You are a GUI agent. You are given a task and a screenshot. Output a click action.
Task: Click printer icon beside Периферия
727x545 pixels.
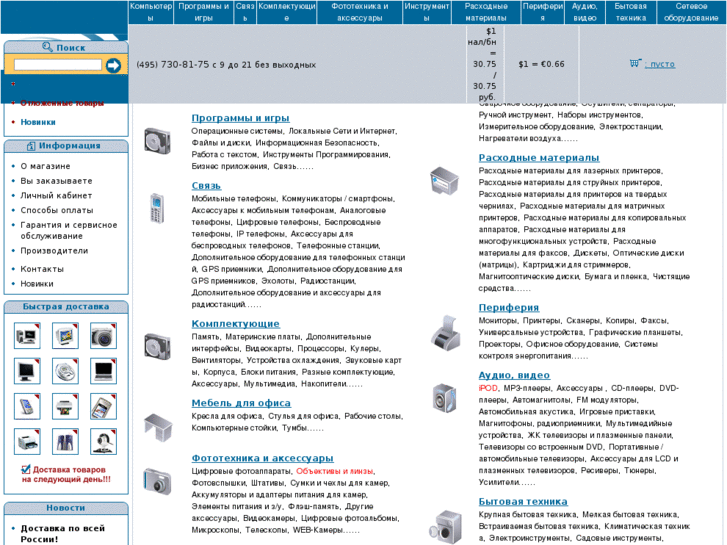(446, 333)
